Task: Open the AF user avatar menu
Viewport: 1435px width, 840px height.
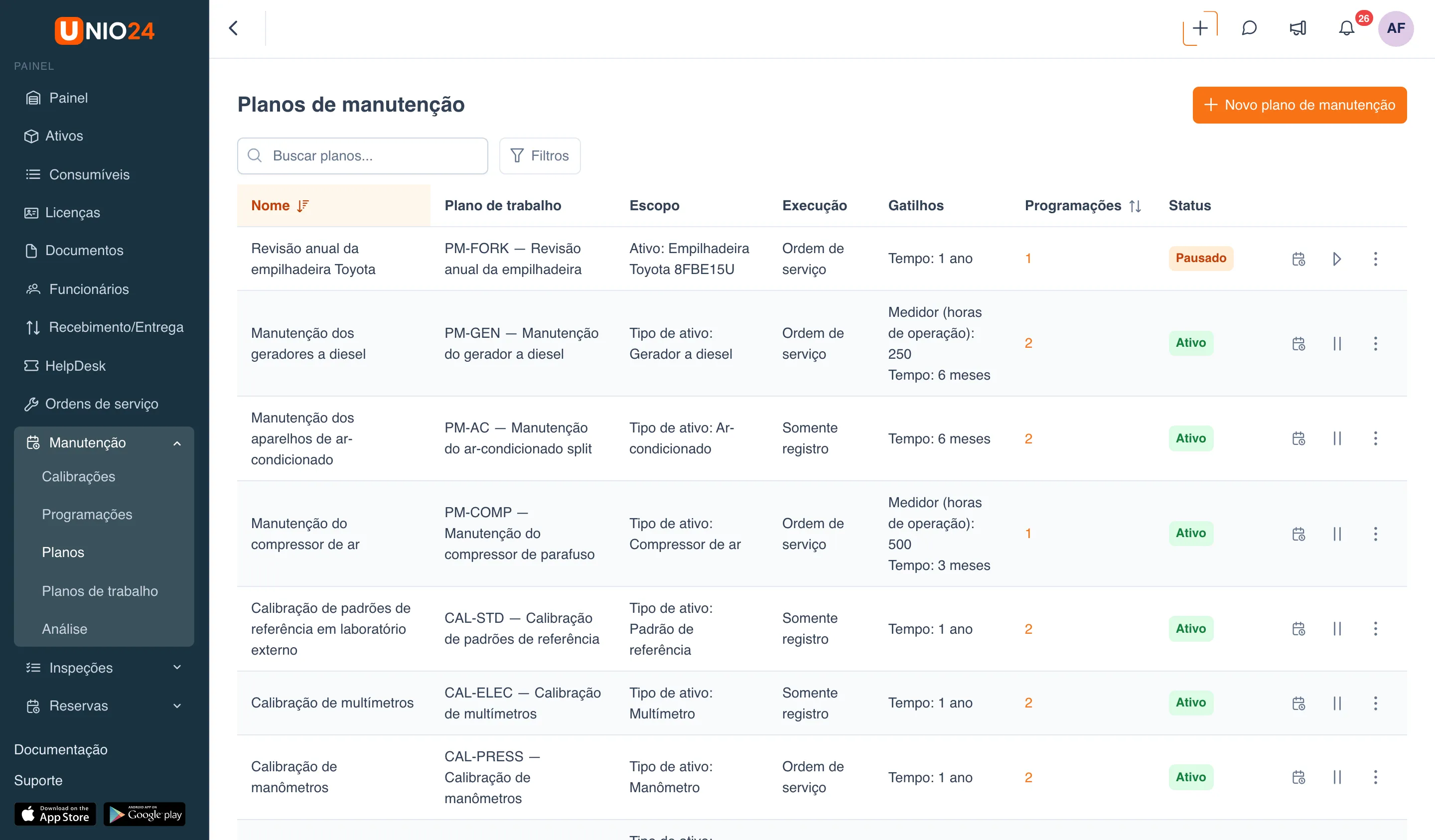Action: 1396,28
